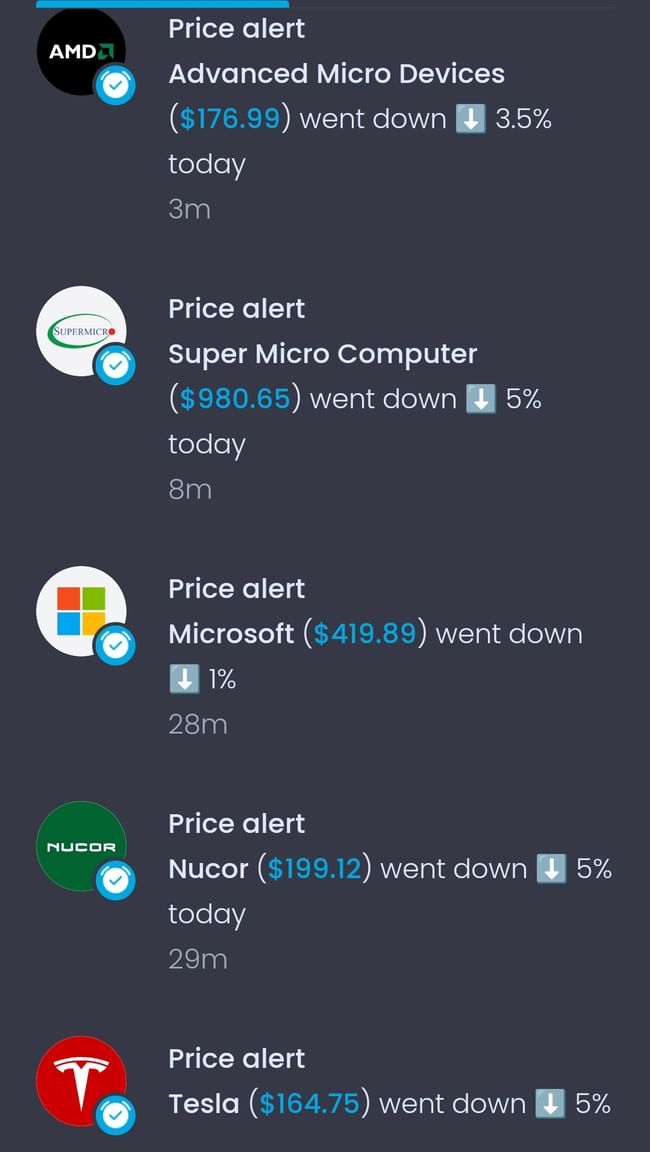Follow the $980.65 price link
650x1152 pixels.
pos(235,399)
